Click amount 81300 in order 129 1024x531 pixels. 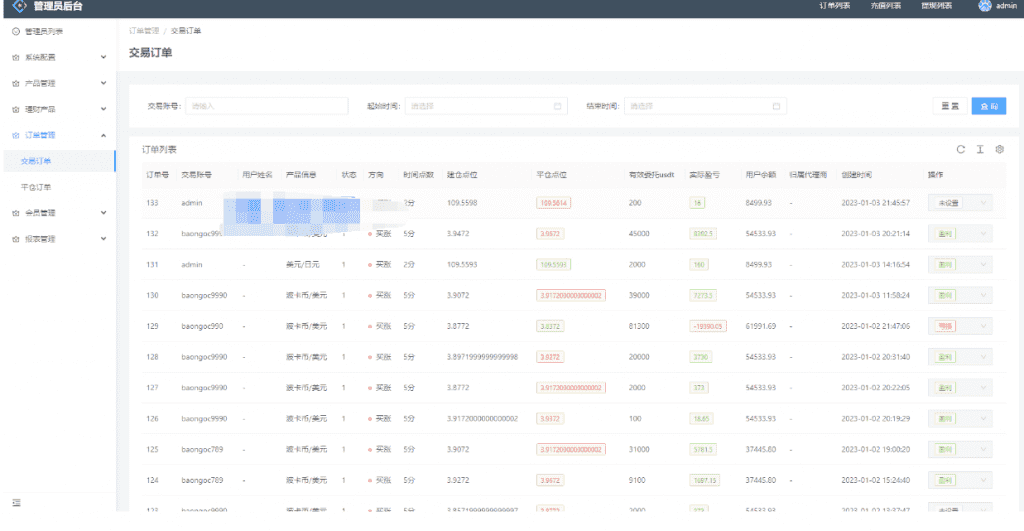tap(639, 326)
